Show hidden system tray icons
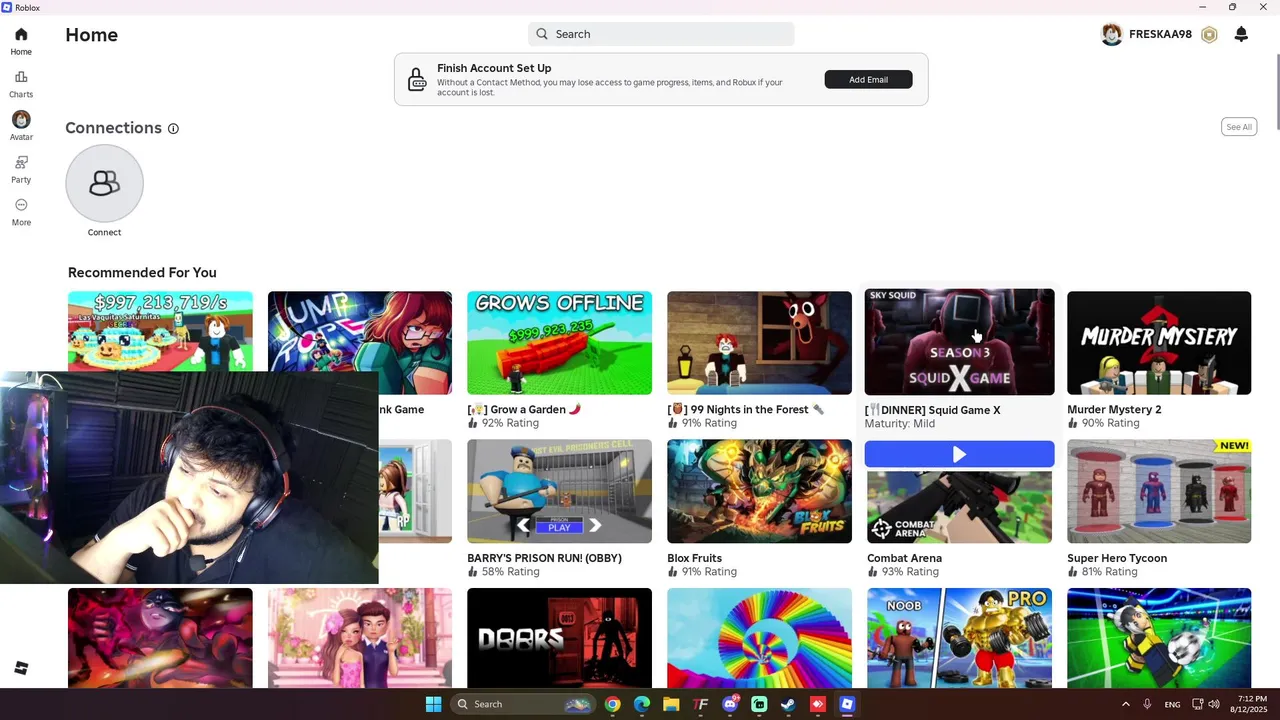 click(1125, 704)
